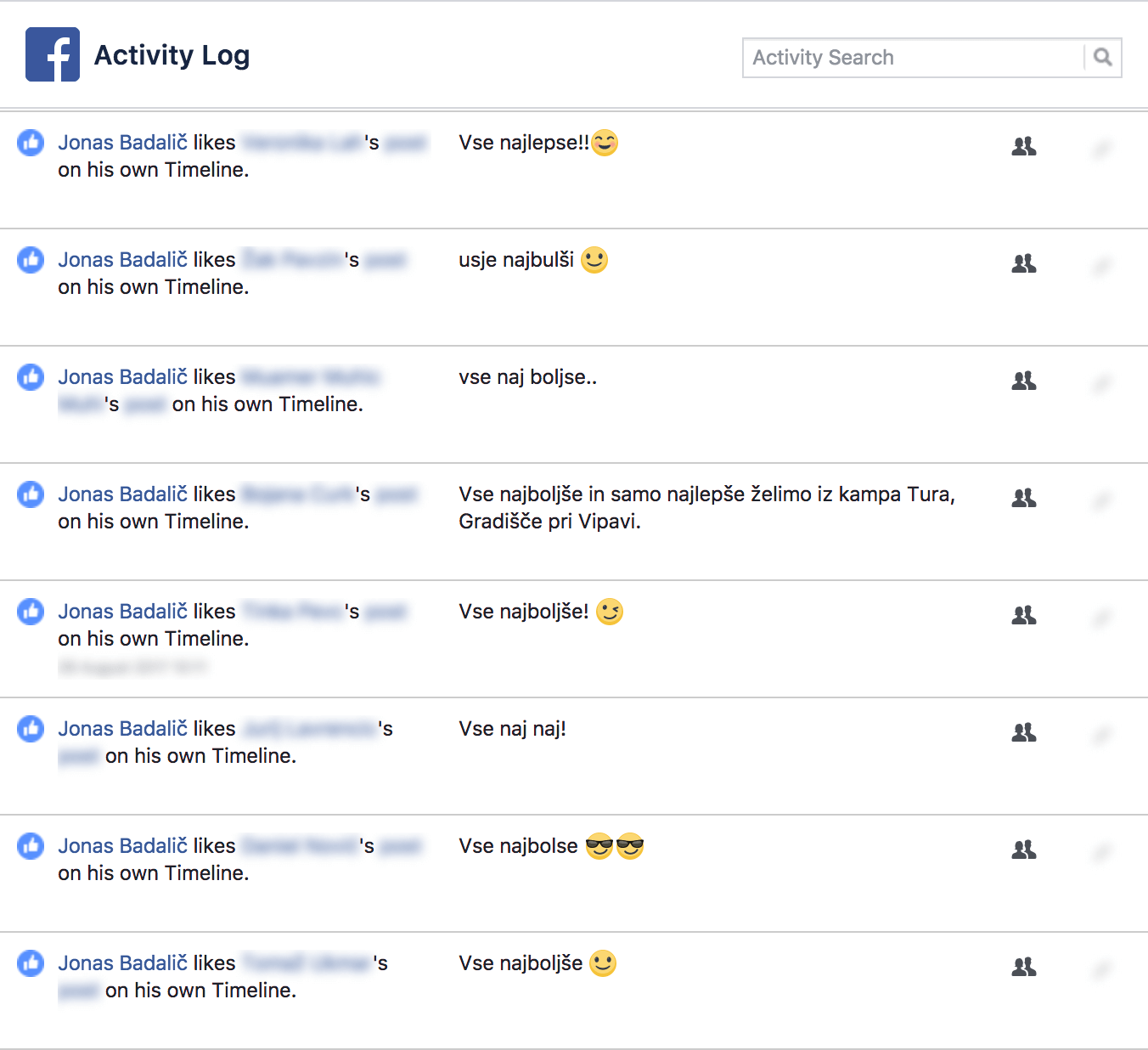Click like icon in 'Vse najboljše!' wink row
1148x1050 pixels.
[x=31, y=611]
